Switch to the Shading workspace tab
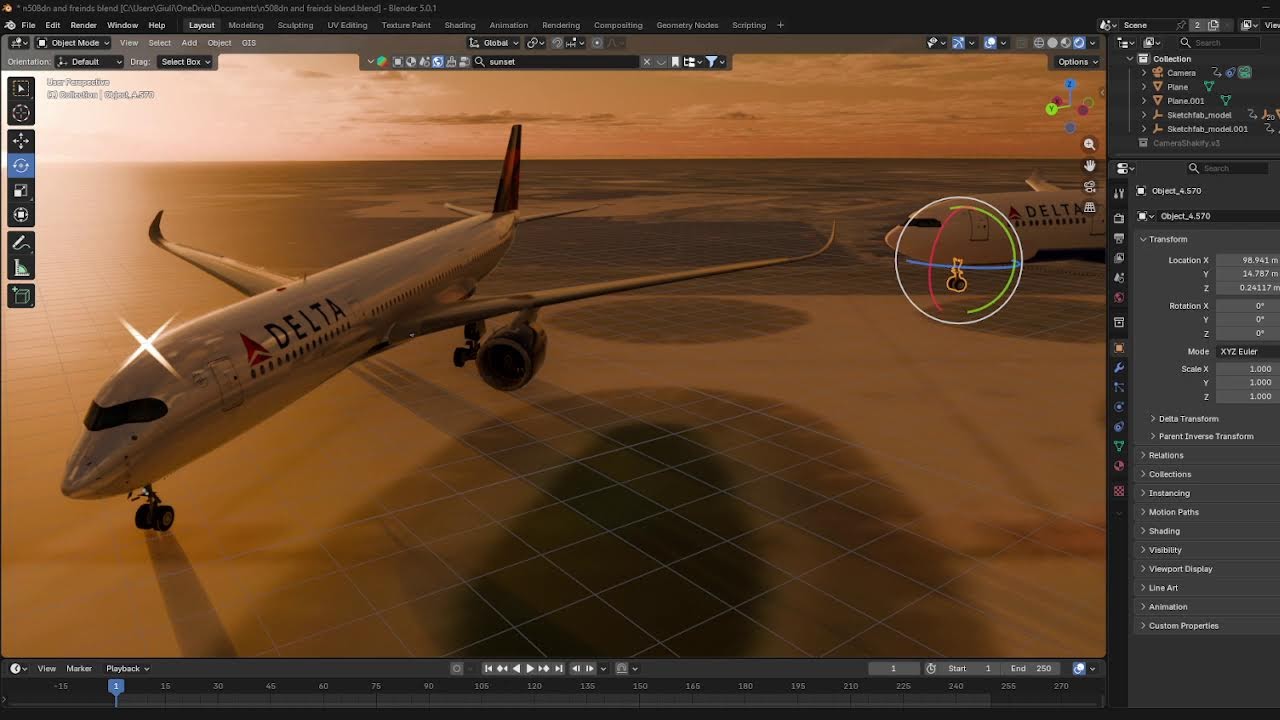 tap(460, 25)
